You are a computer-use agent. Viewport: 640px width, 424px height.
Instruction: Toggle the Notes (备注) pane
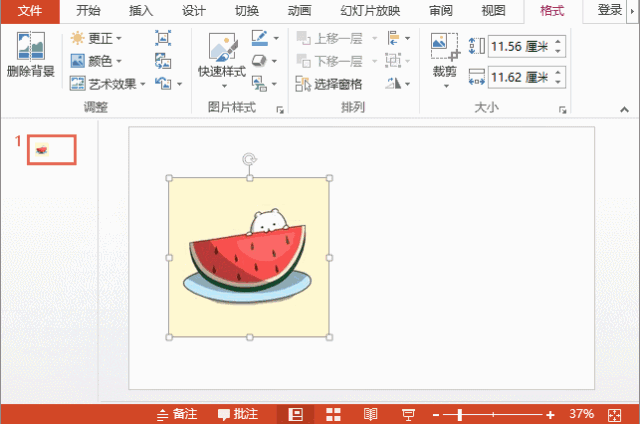(177, 414)
